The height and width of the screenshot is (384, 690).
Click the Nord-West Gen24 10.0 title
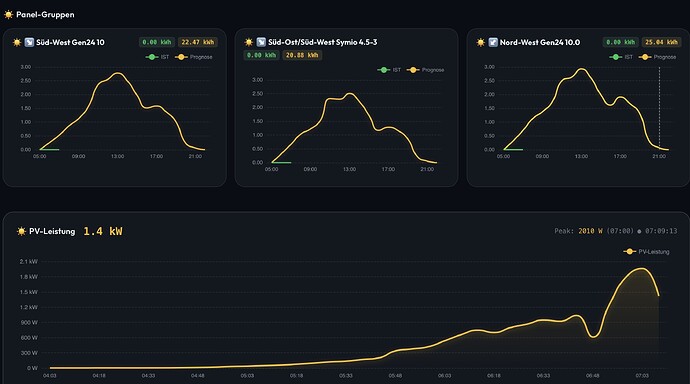(540, 42)
